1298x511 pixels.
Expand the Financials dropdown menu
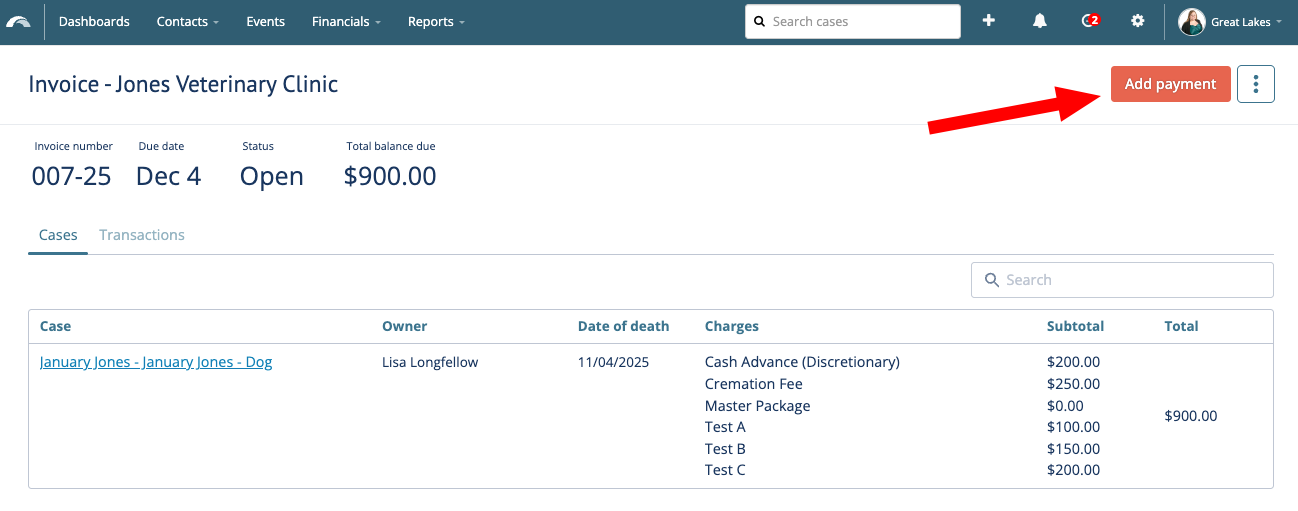346,22
